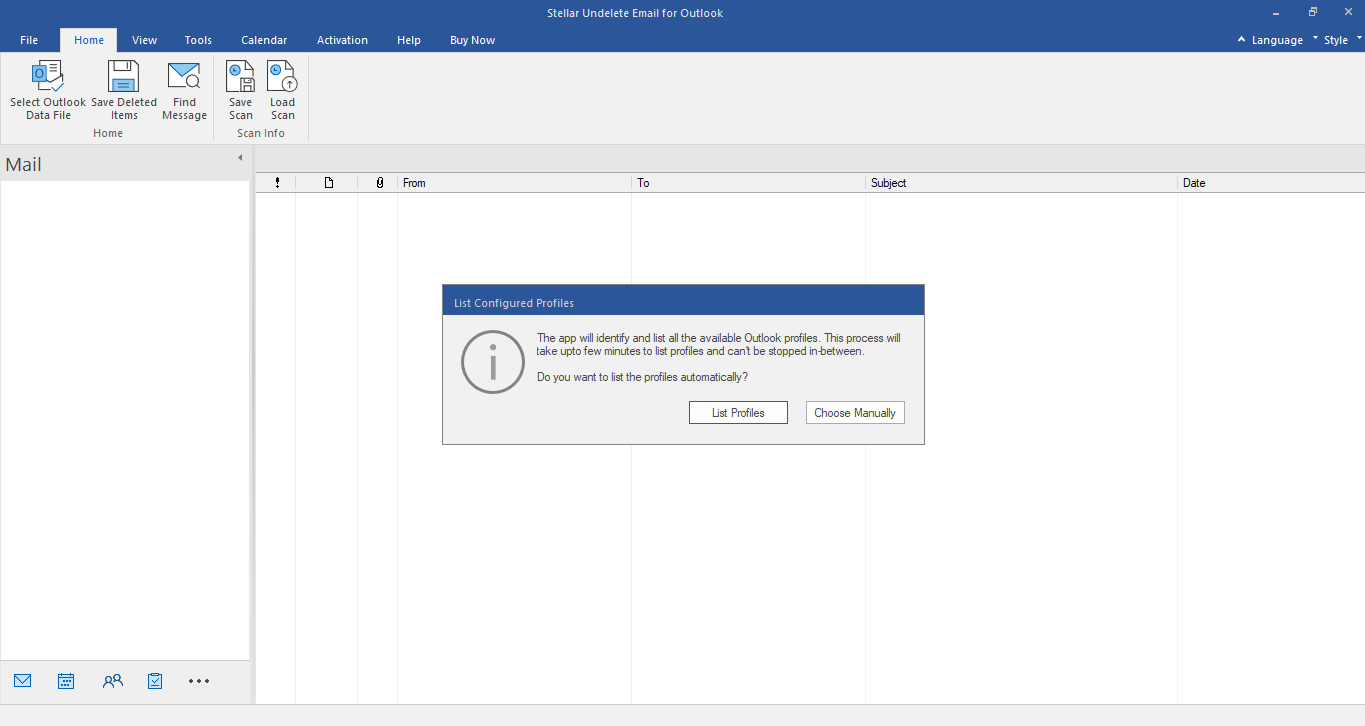
Task: Open the Calendar view icon
Action: point(66,680)
